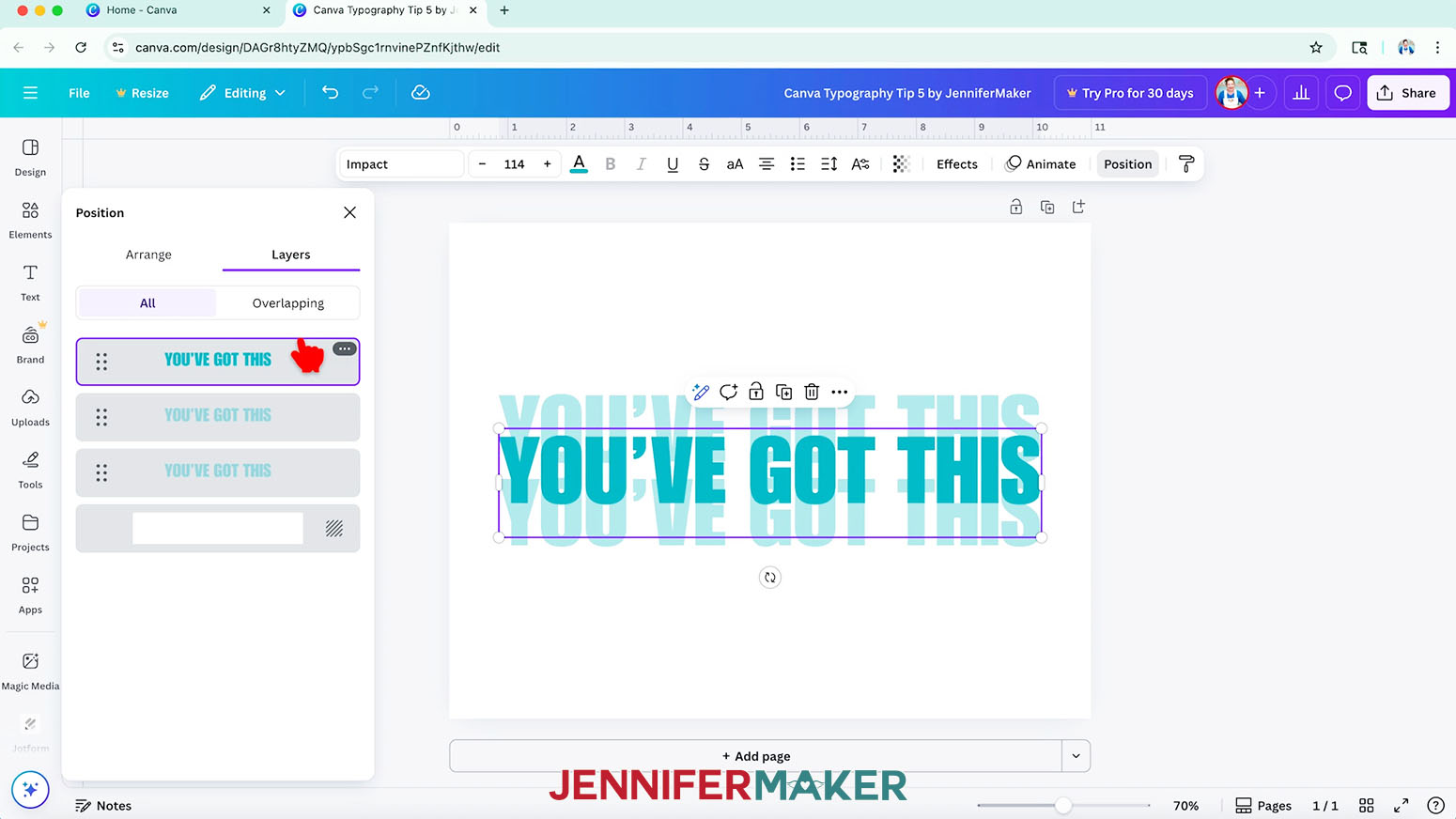This screenshot has width=1456, height=819.
Task: Close the Position panel
Action: pyautogui.click(x=349, y=212)
